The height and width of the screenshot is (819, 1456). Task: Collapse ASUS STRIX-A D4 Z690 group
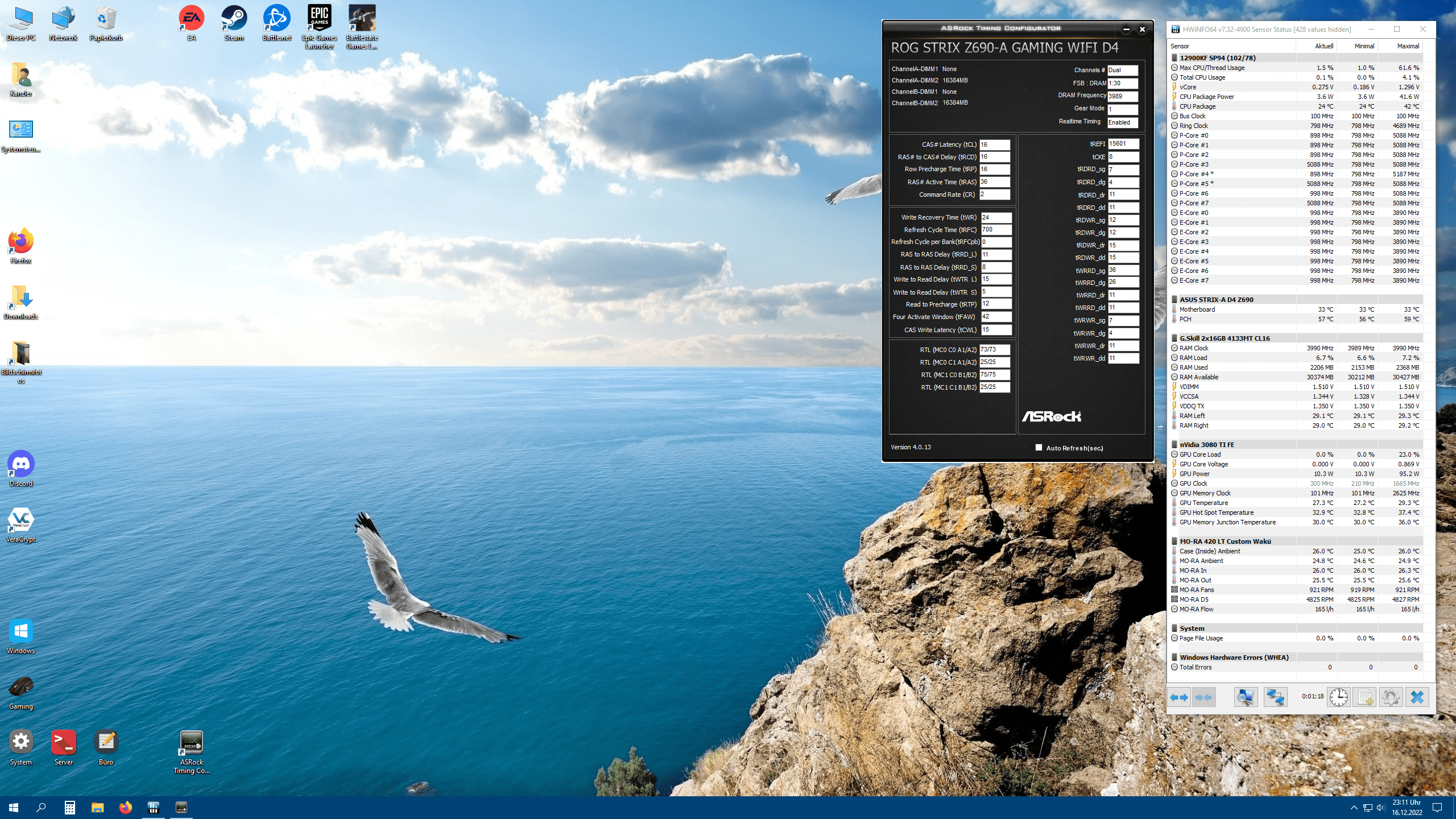coord(1174,299)
